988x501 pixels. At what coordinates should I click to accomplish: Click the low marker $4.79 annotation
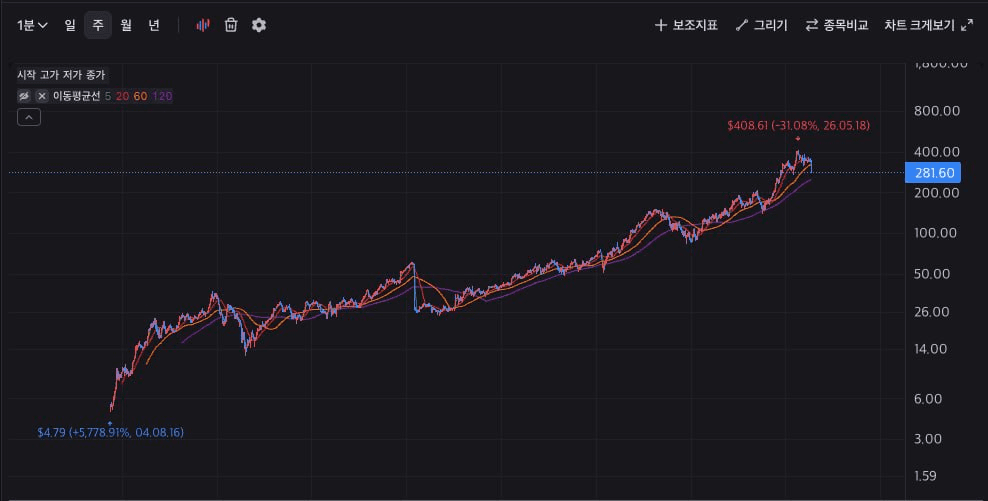coord(110,432)
